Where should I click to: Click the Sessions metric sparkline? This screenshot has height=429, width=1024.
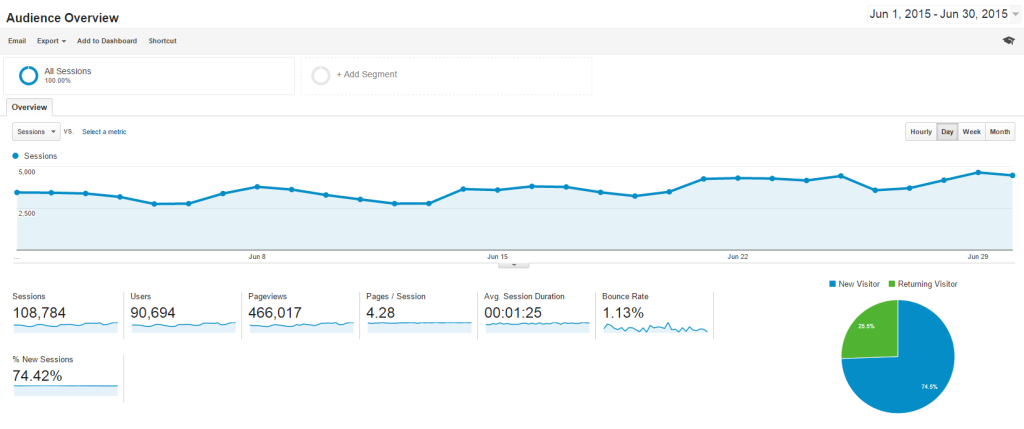(65, 327)
